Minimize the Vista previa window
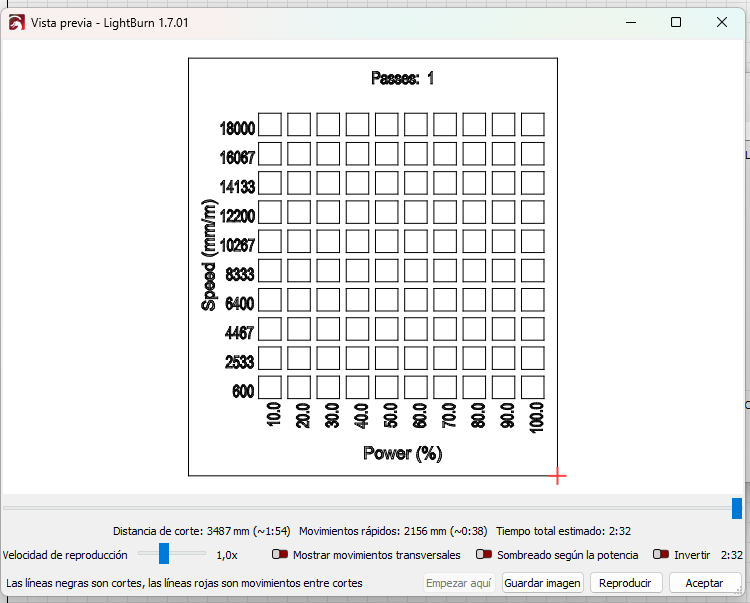The width and height of the screenshot is (750, 603). coord(631,22)
